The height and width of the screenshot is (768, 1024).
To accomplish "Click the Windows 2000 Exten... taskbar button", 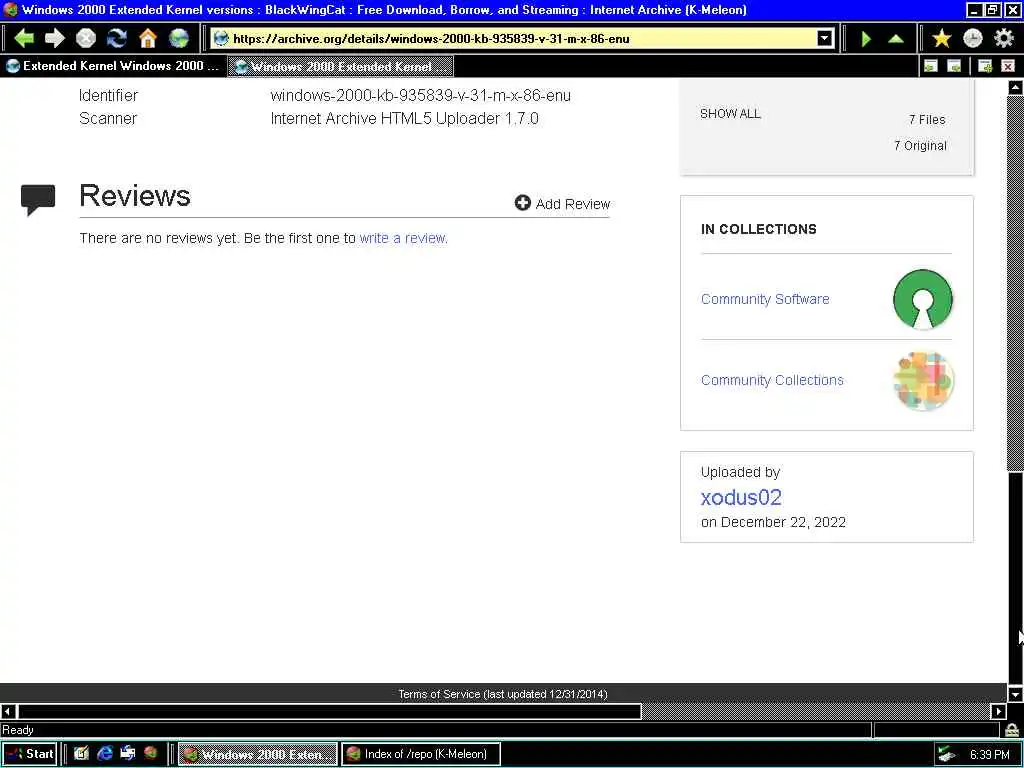I will (x=258, y=754).
